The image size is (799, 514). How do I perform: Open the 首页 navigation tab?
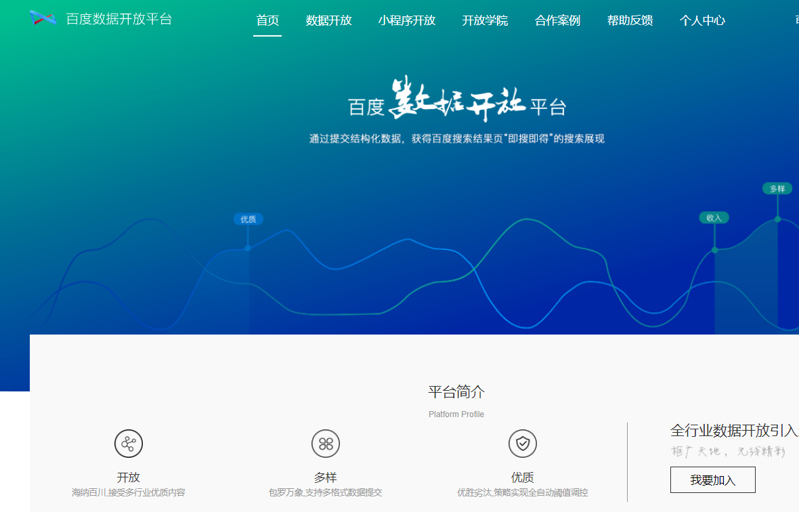(x=268, y=20)
